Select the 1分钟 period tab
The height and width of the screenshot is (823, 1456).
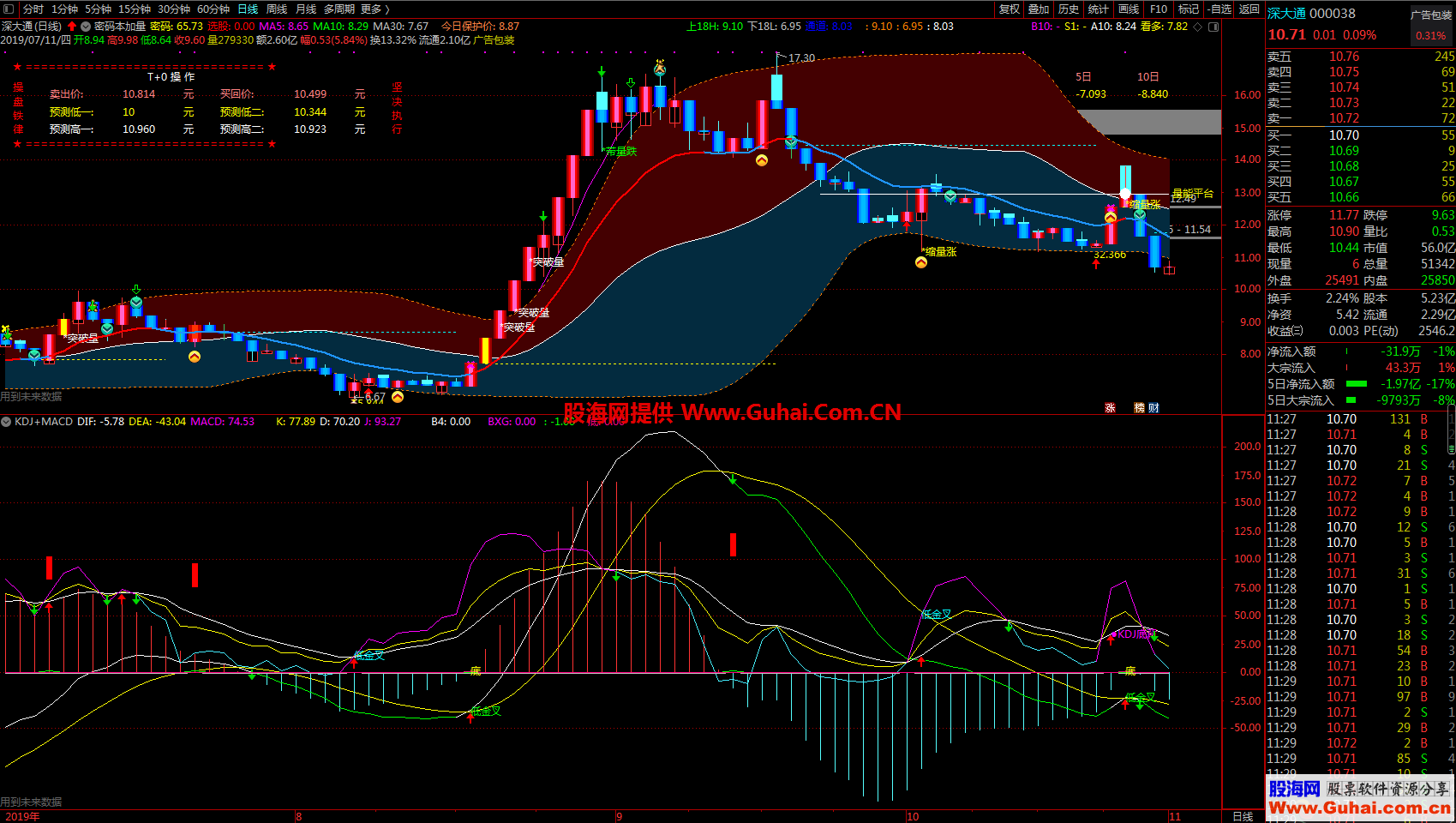point(65,9)
